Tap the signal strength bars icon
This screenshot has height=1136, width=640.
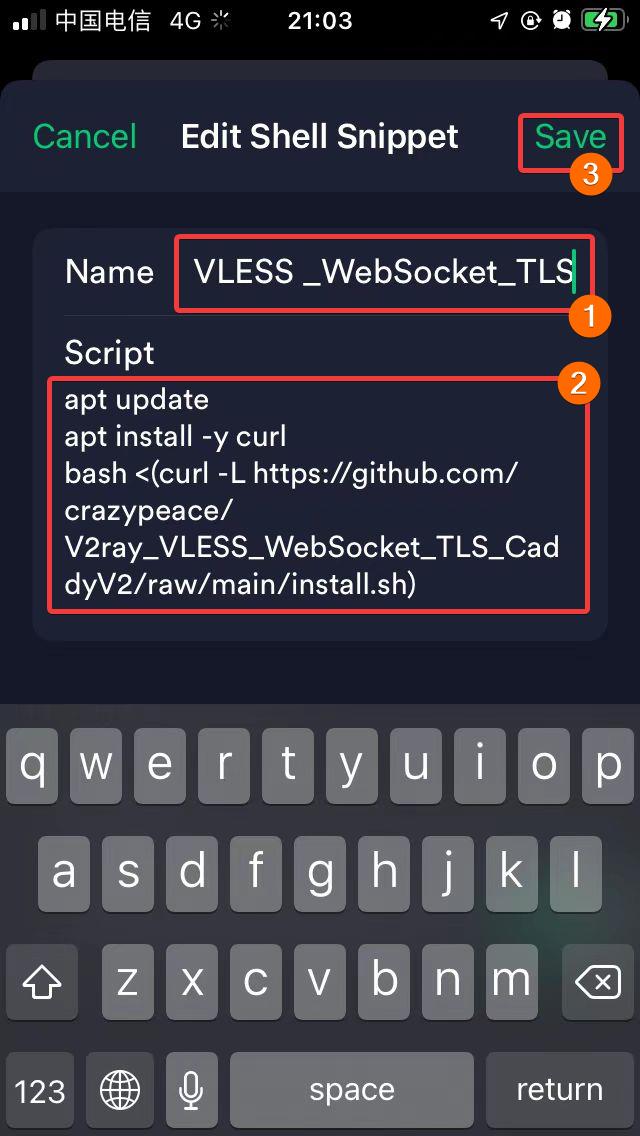click(x=30, y=21)
